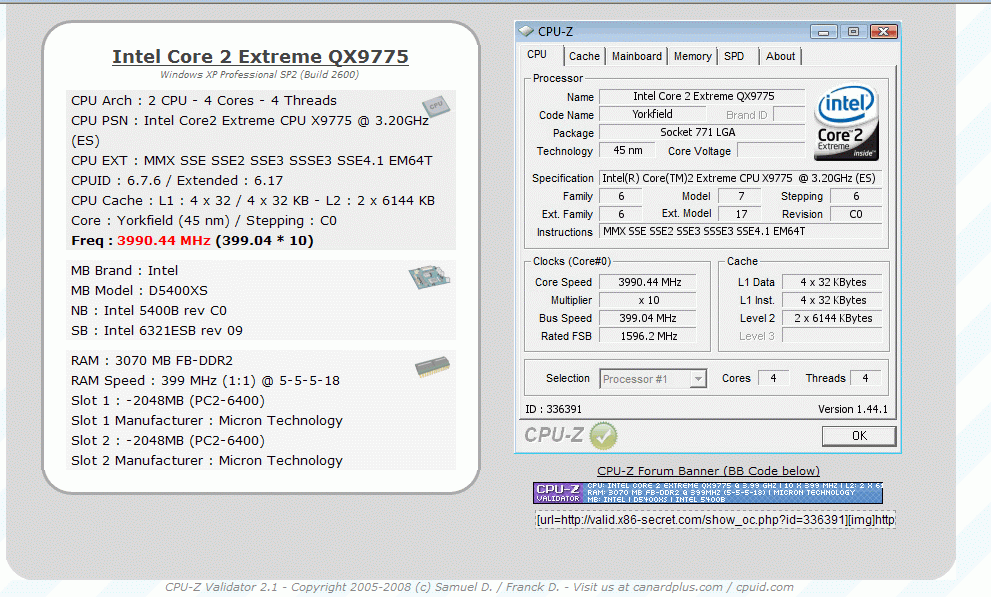Screen dimensions: 991x597
Task: Open the About tab
Action: pyautogui.click(x=781, y=56)
